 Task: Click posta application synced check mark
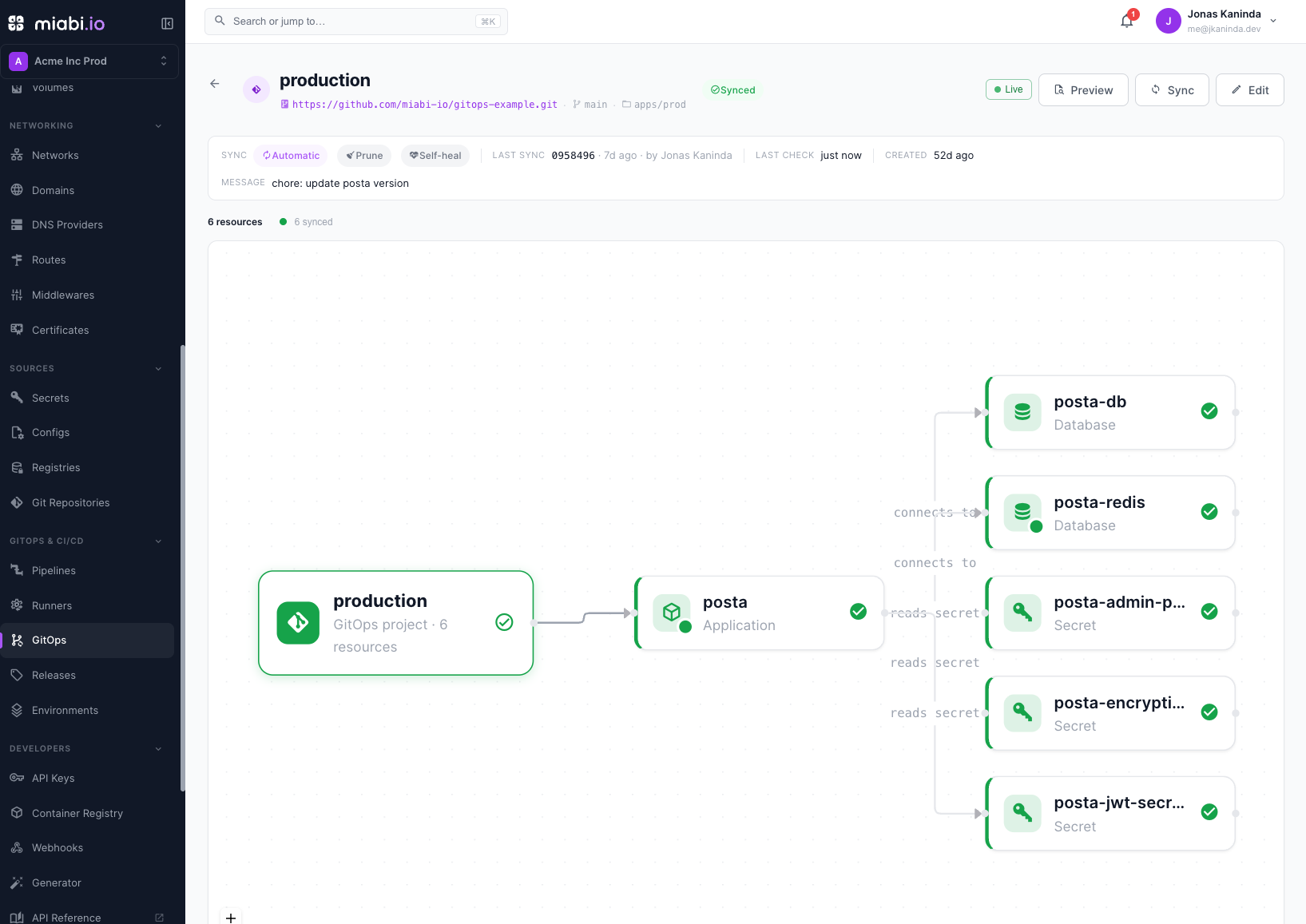858,612
